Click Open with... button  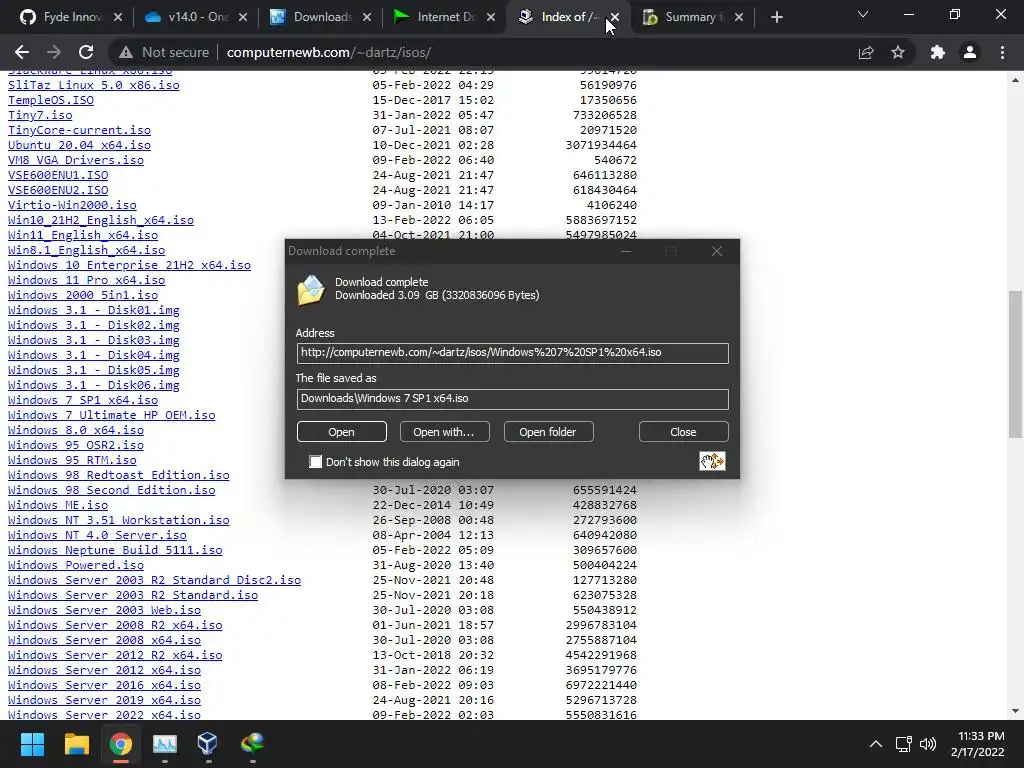(x=444, y=432)
